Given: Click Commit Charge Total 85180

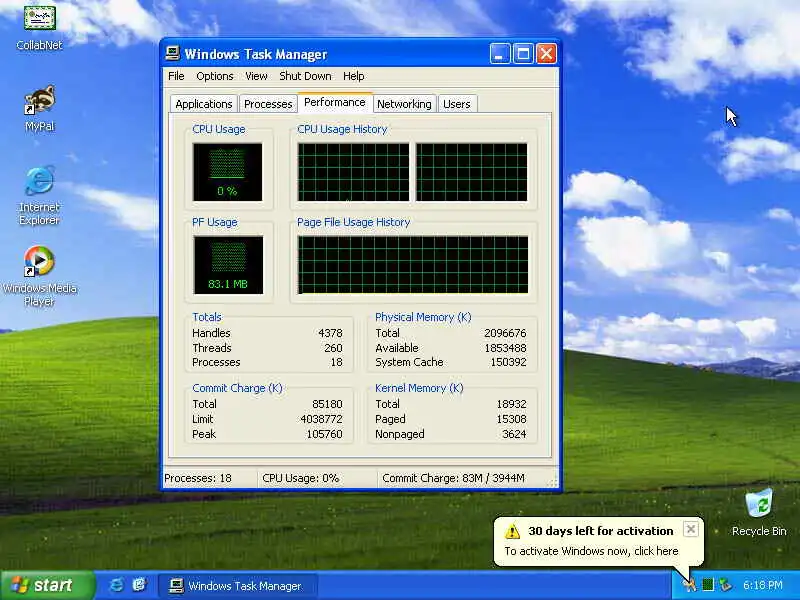Looking at the screenshot, I should click(x=327, y=404).
